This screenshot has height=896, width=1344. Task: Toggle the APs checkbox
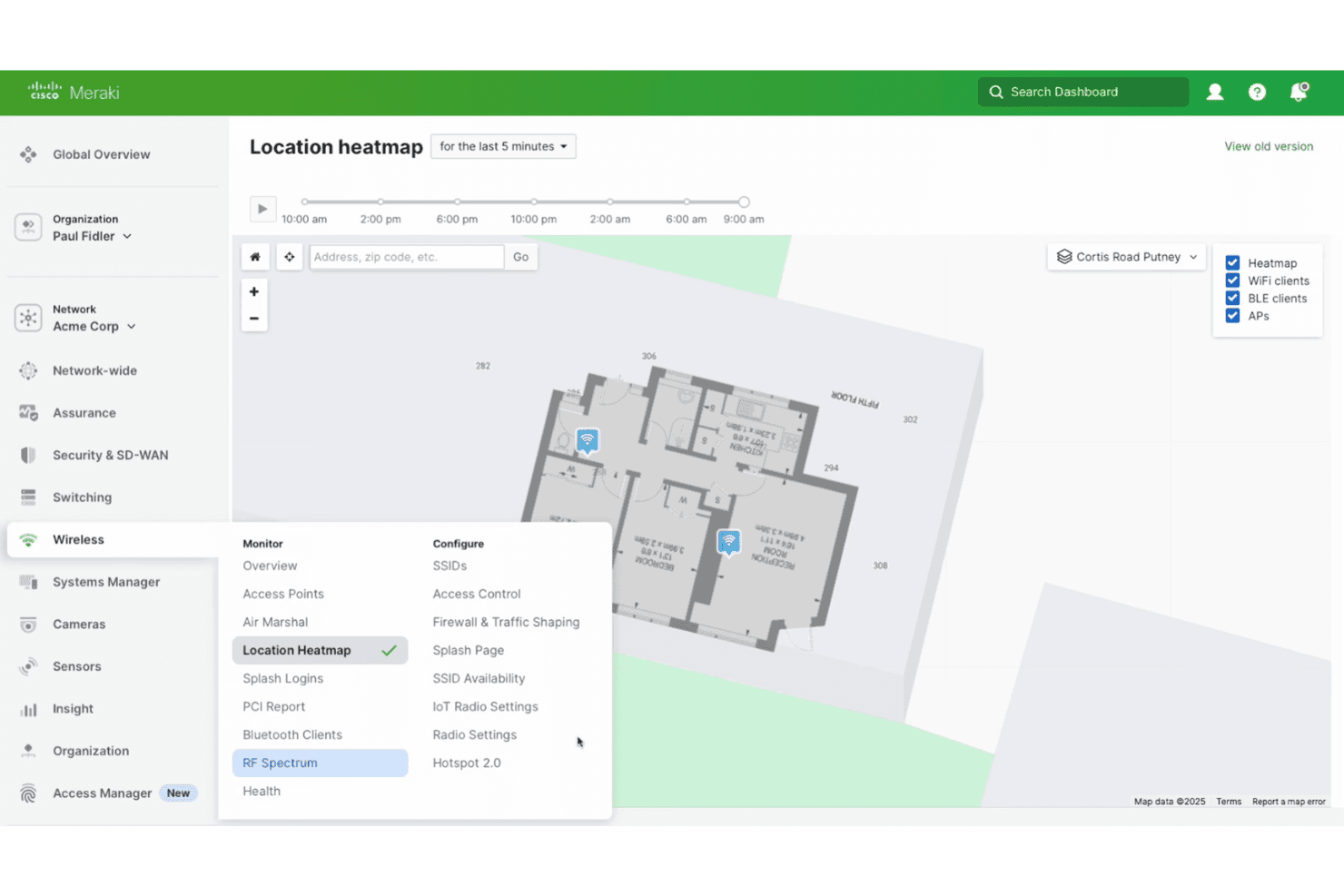coord(1232,316)
